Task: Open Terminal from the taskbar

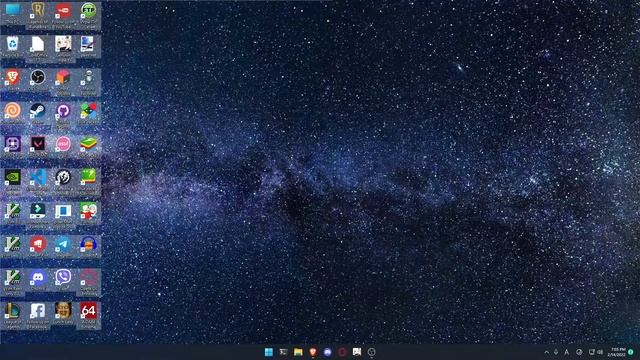Action: [x=283, y=352]
